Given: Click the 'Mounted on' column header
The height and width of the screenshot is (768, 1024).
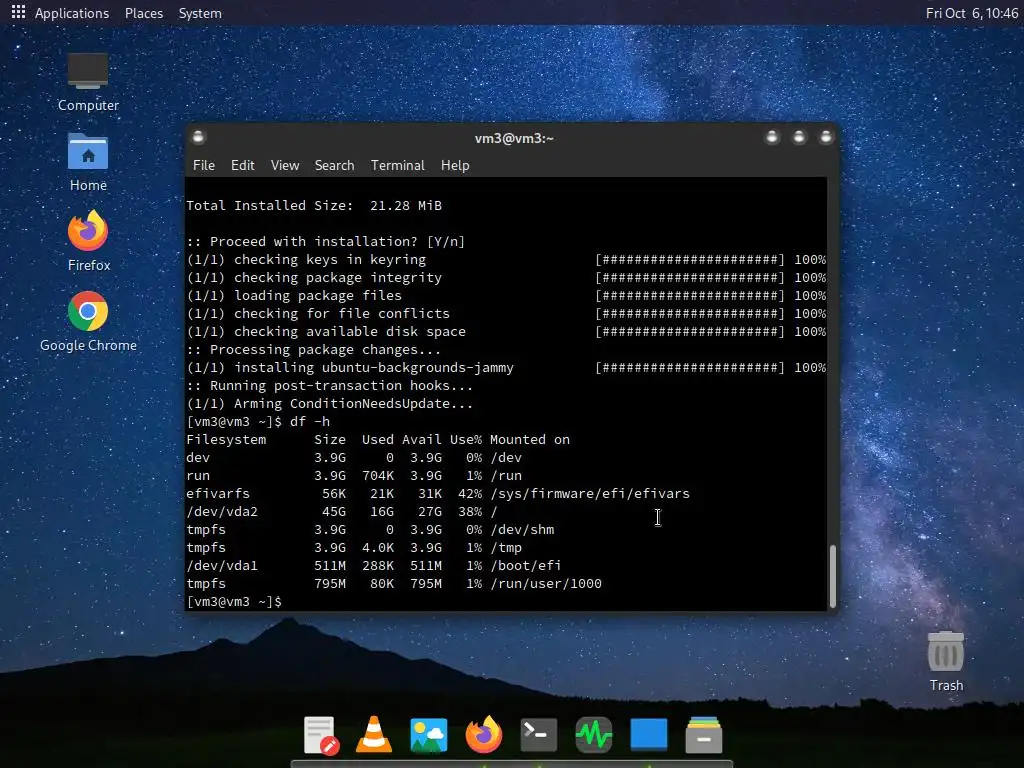Looking at the screenshot, I should click(x=530, y=440).
